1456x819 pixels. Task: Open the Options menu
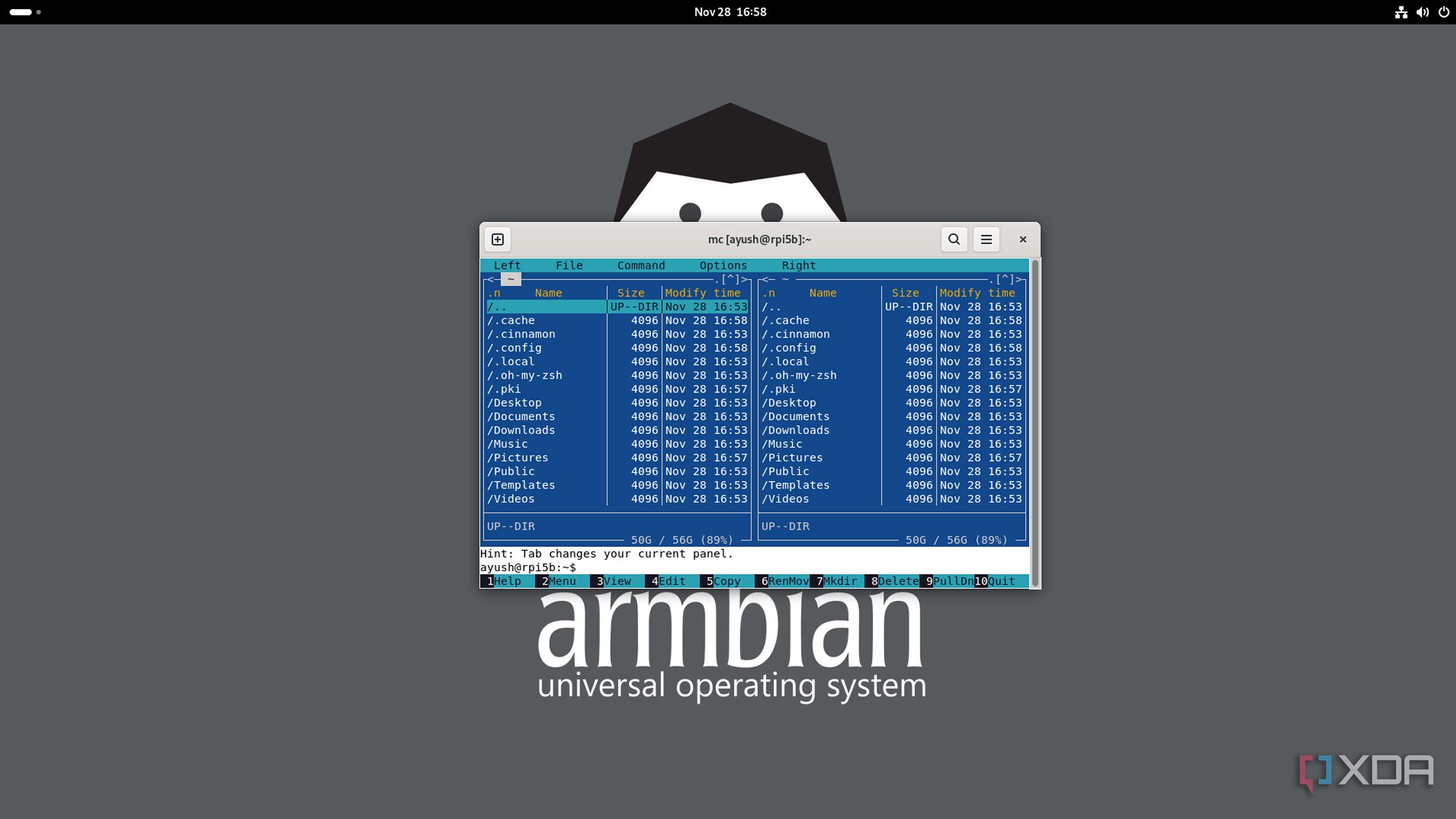click(x=723, y=265)
